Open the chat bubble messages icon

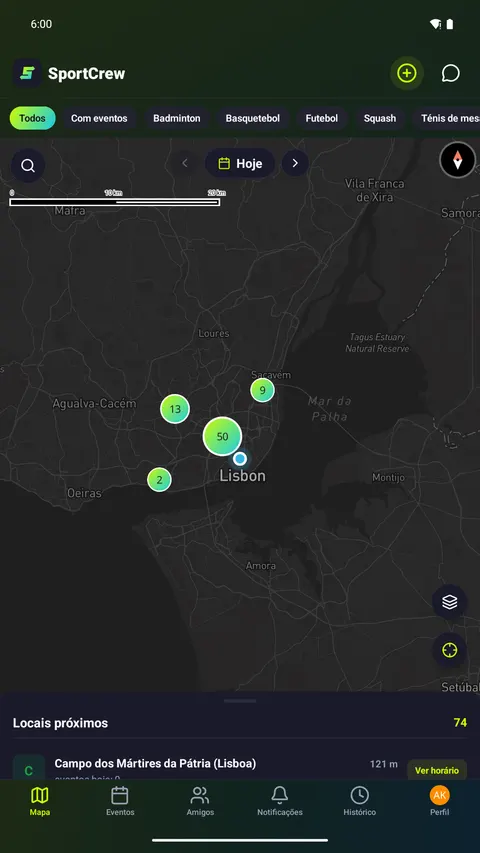tap(451, 73)
